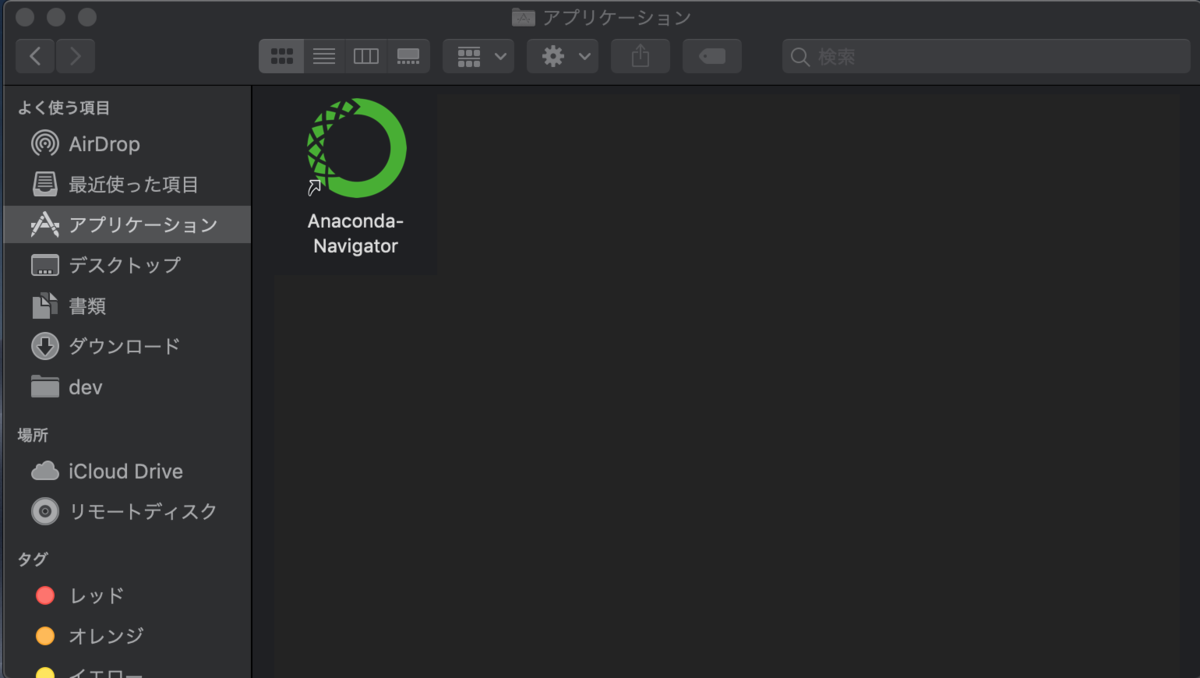Screen dimensions: 1200x678
Task: Open the dev folder in the sidebar
Action: click(x=126, y=387)
